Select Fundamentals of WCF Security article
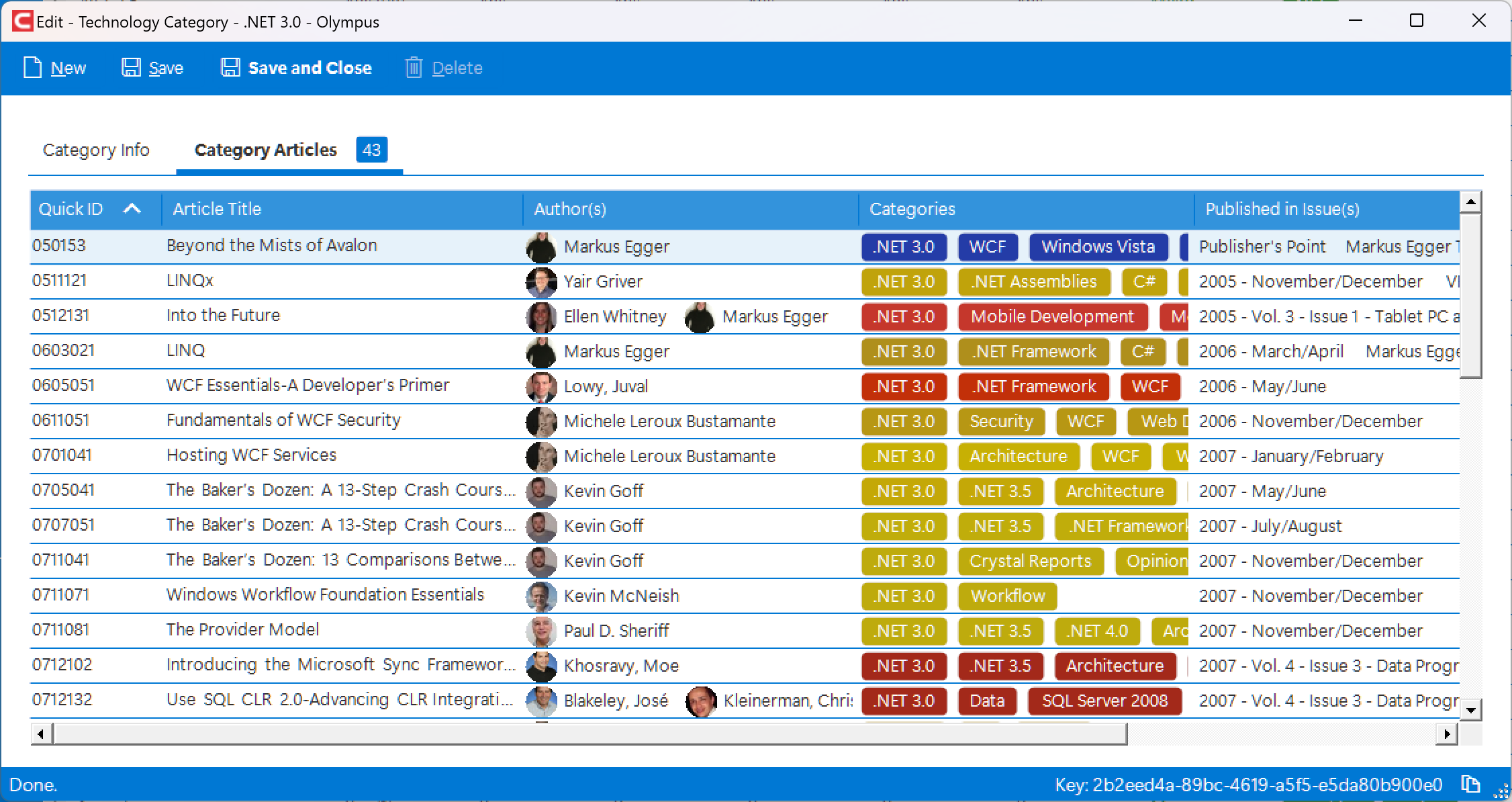 [283, 420]
